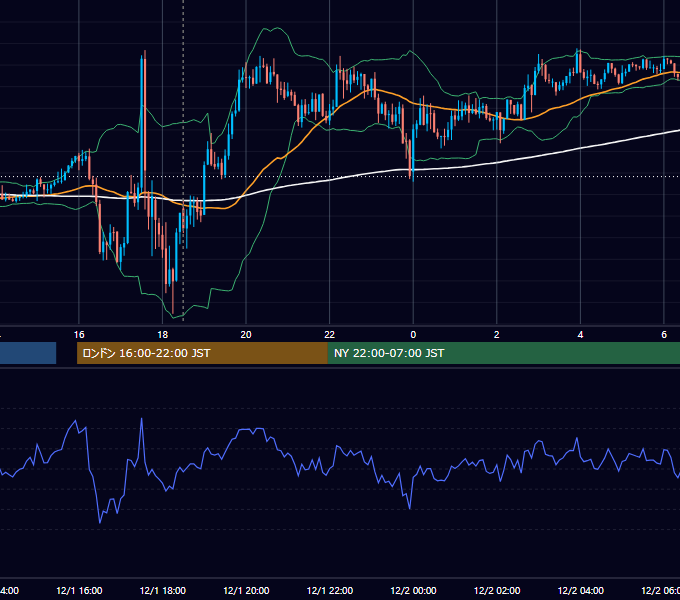This screenshot has height=600, width=680.
Task: Click the 0 hour label on the upper time axis
Action: (x=413, y=335)
